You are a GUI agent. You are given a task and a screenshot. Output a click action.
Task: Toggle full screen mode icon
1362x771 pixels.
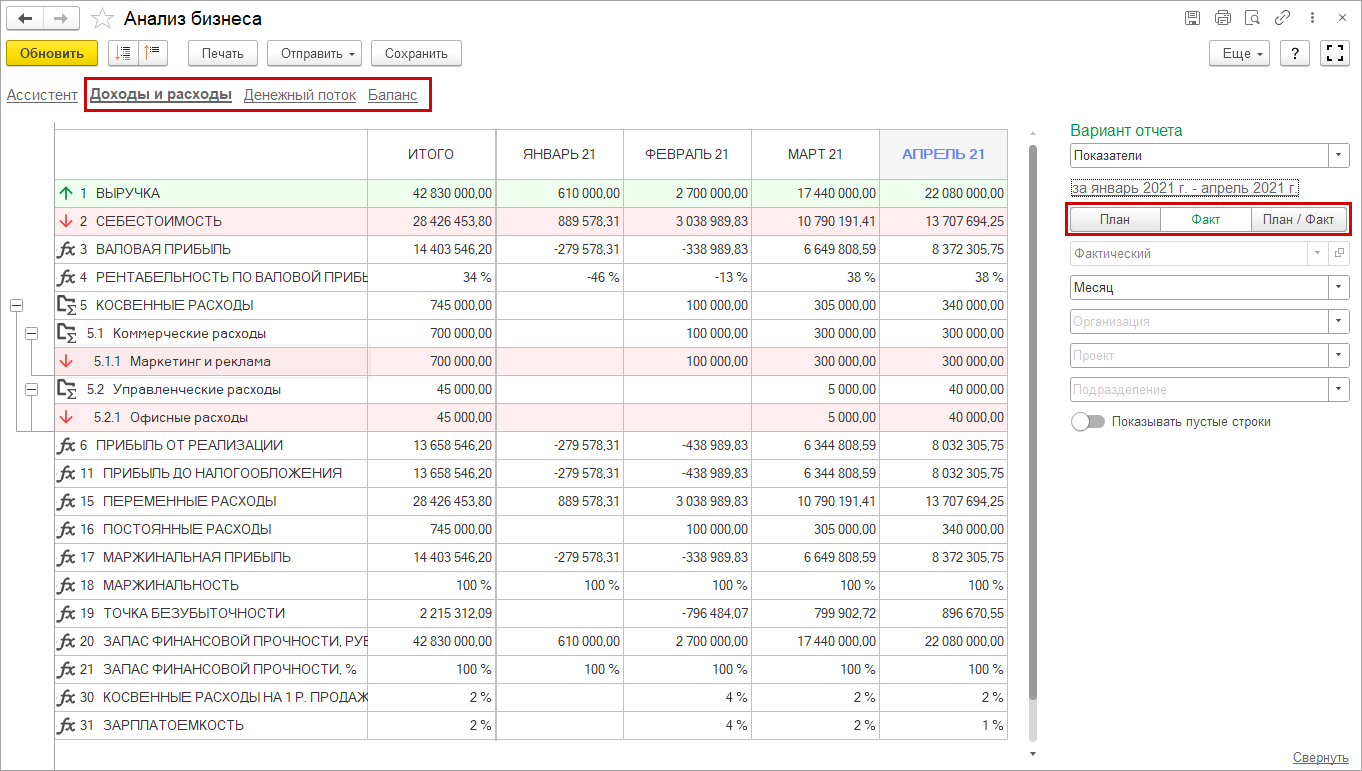(x=1335, y=53)
